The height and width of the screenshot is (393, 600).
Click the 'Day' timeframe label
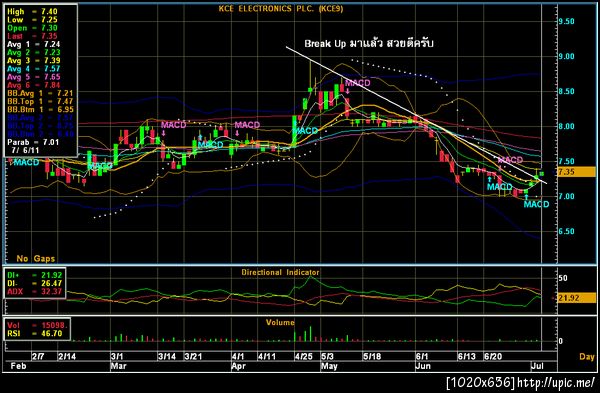pos(587,357)
